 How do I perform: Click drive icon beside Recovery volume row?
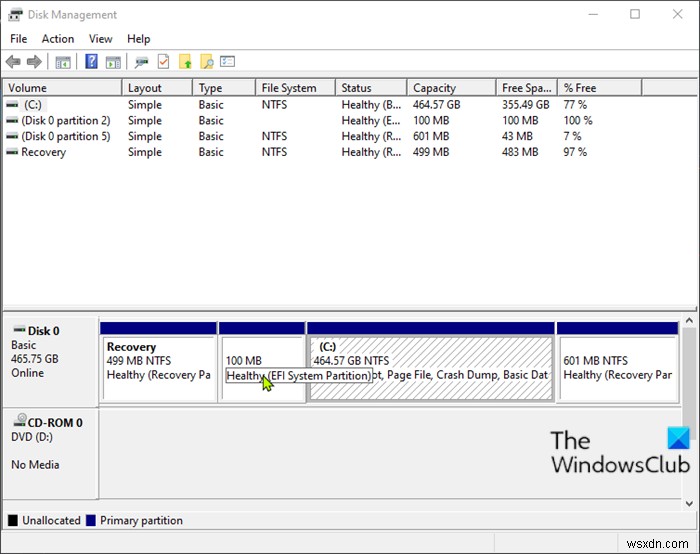pos(12,152)
